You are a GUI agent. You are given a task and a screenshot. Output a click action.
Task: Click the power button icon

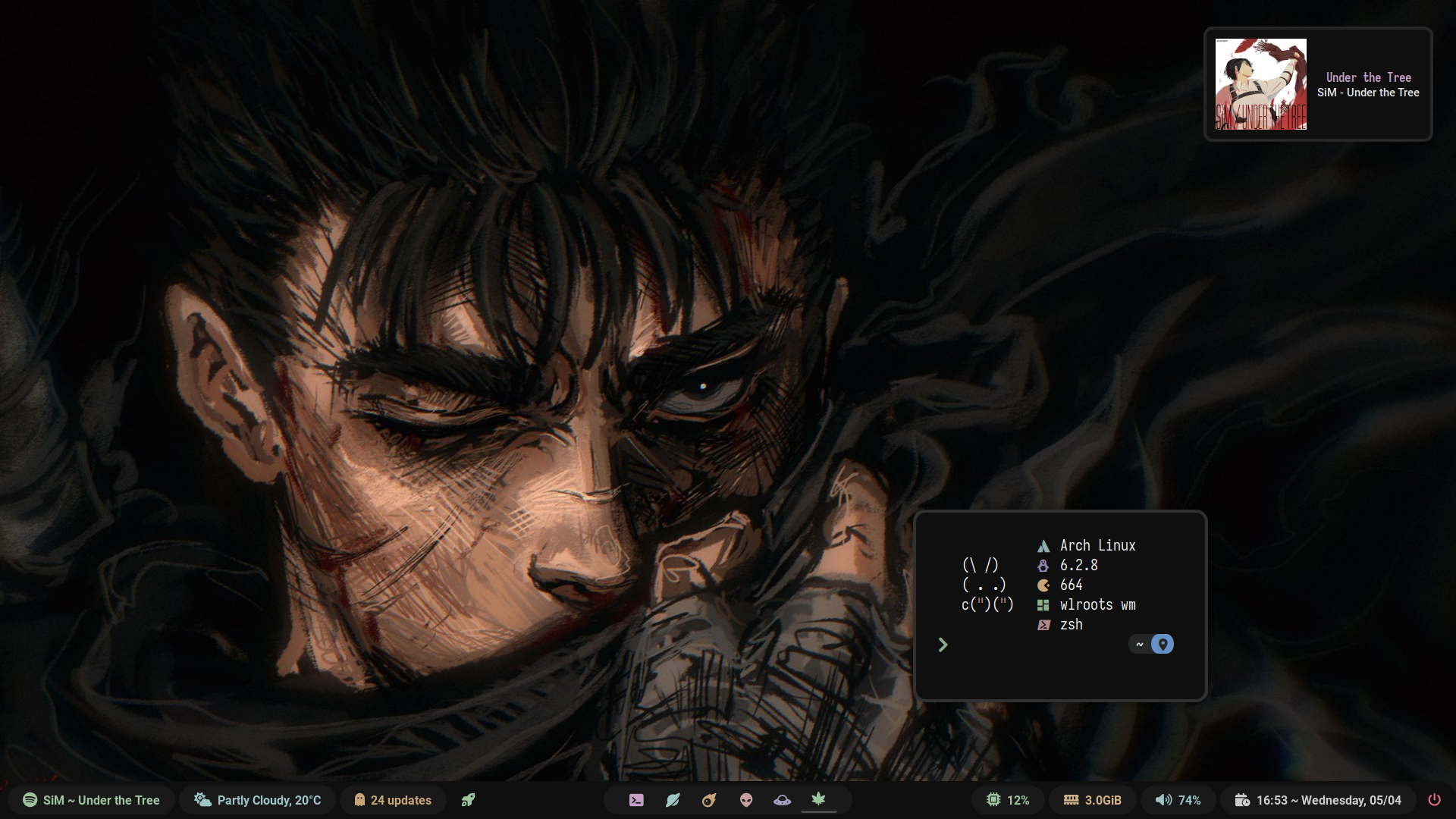(1434, 800)
